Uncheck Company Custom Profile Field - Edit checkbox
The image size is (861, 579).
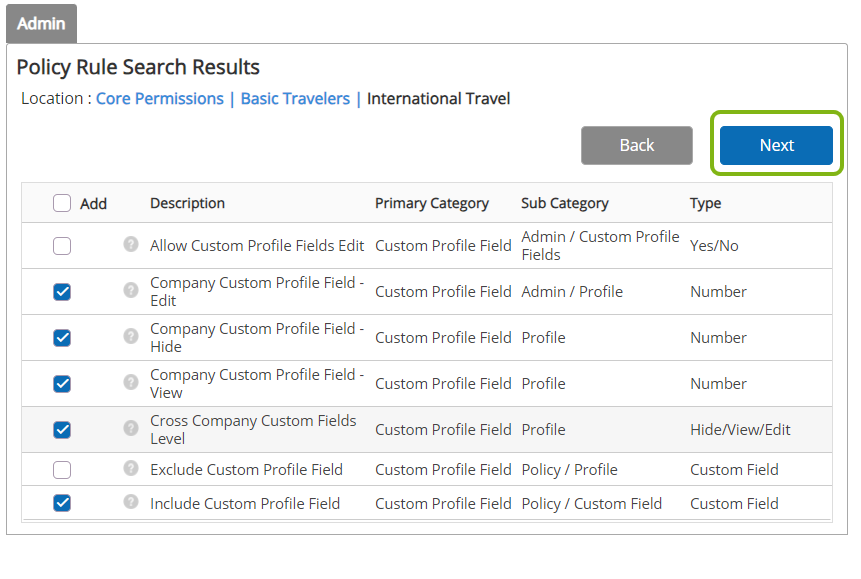point(62,292)
